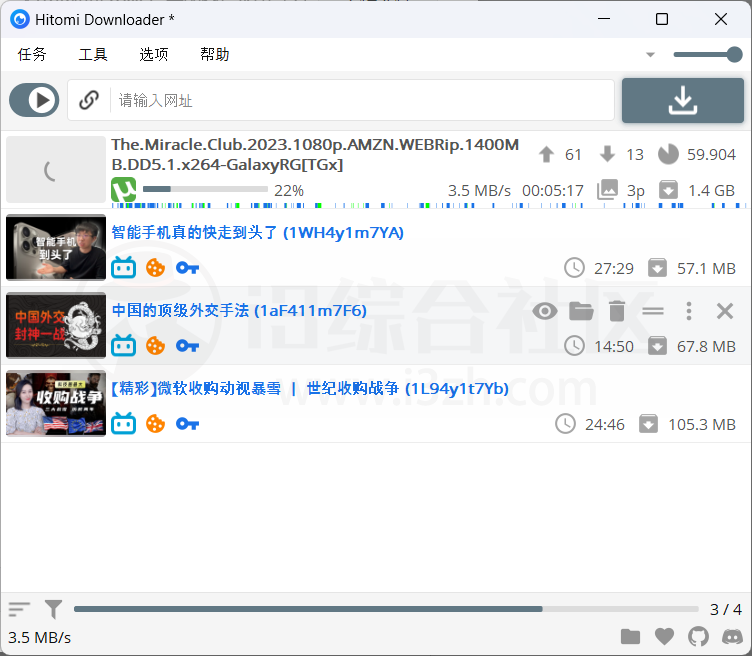Open the 选项 menu
The height and width of the screenshot is (656, 752).
coord(153,54)
